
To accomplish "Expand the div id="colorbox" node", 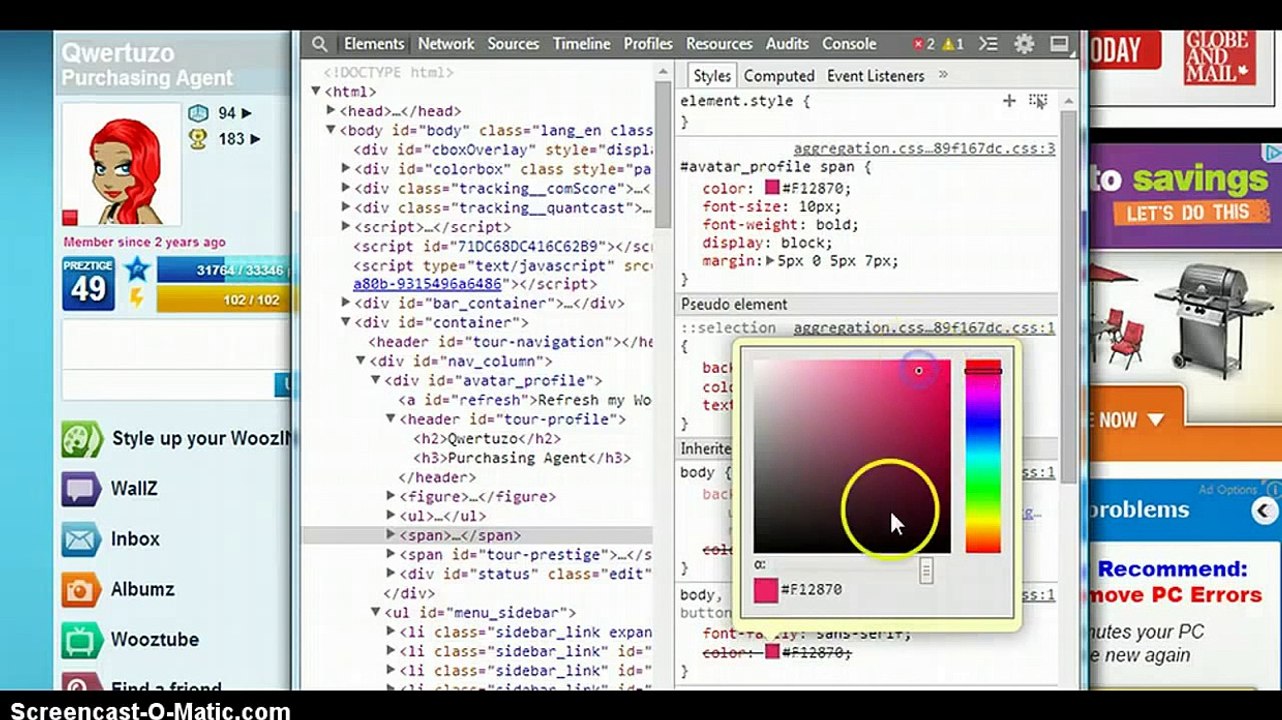I will coord(346,169).
